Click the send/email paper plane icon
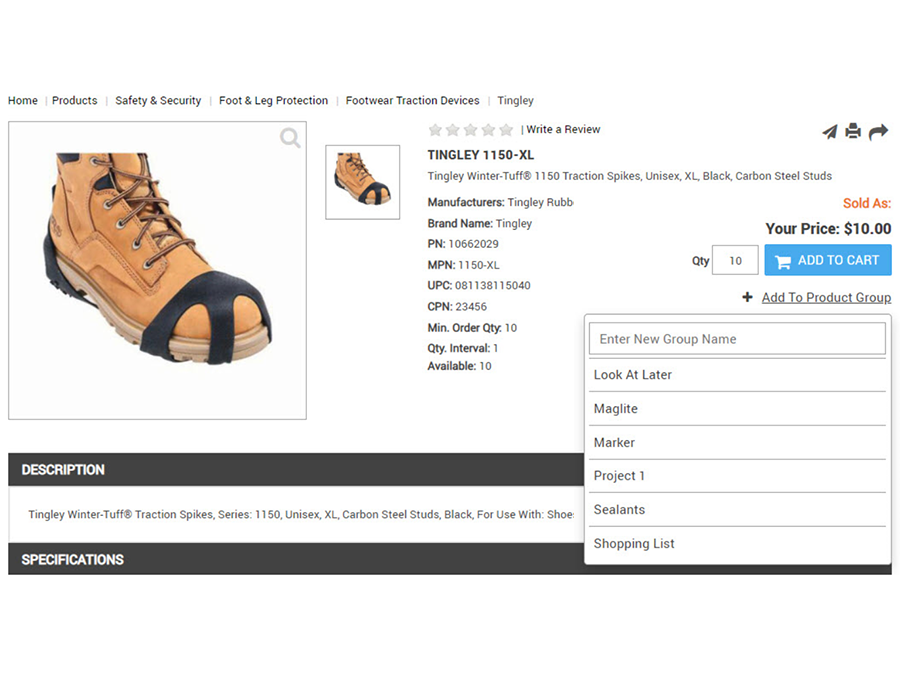The width and height of the screenshot is (900, 673). click(829, 132)
